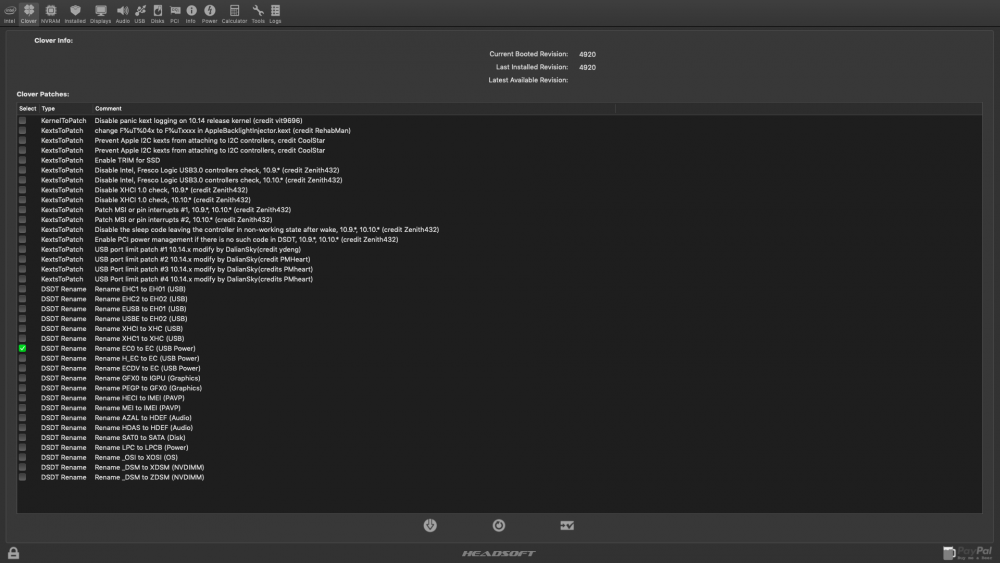Viewport: 1000px width, 563px height.
Task: Select 'Patch MSI or pin interrupts #1' row
Action: point(499,210)
